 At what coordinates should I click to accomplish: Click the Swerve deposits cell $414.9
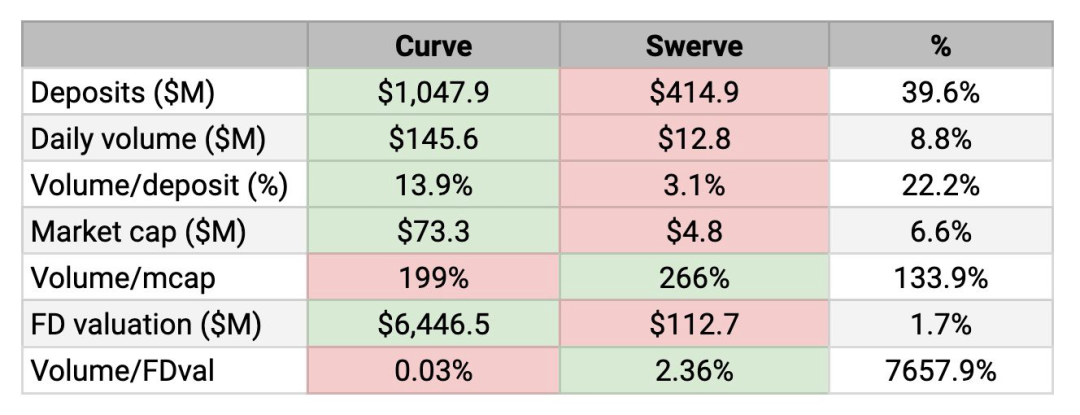694,92
